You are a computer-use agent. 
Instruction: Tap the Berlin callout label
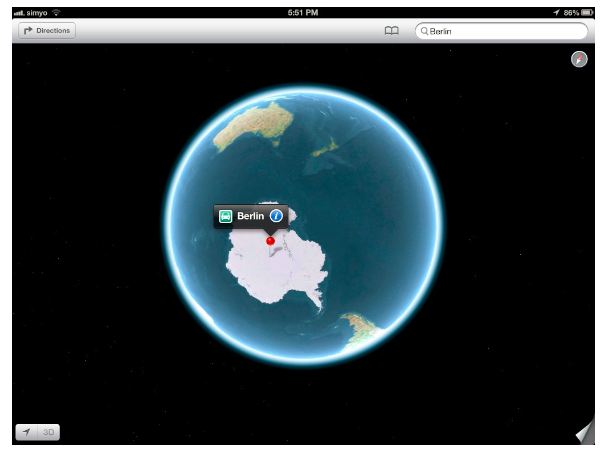[x=250, y=216]
